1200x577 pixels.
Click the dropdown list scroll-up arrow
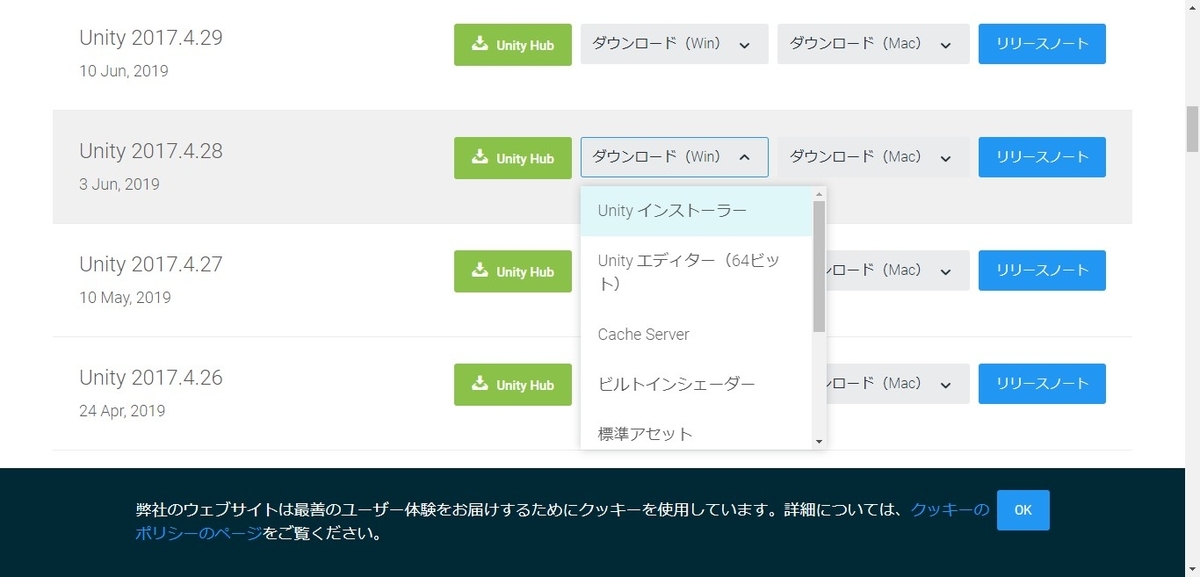point(819,194)
